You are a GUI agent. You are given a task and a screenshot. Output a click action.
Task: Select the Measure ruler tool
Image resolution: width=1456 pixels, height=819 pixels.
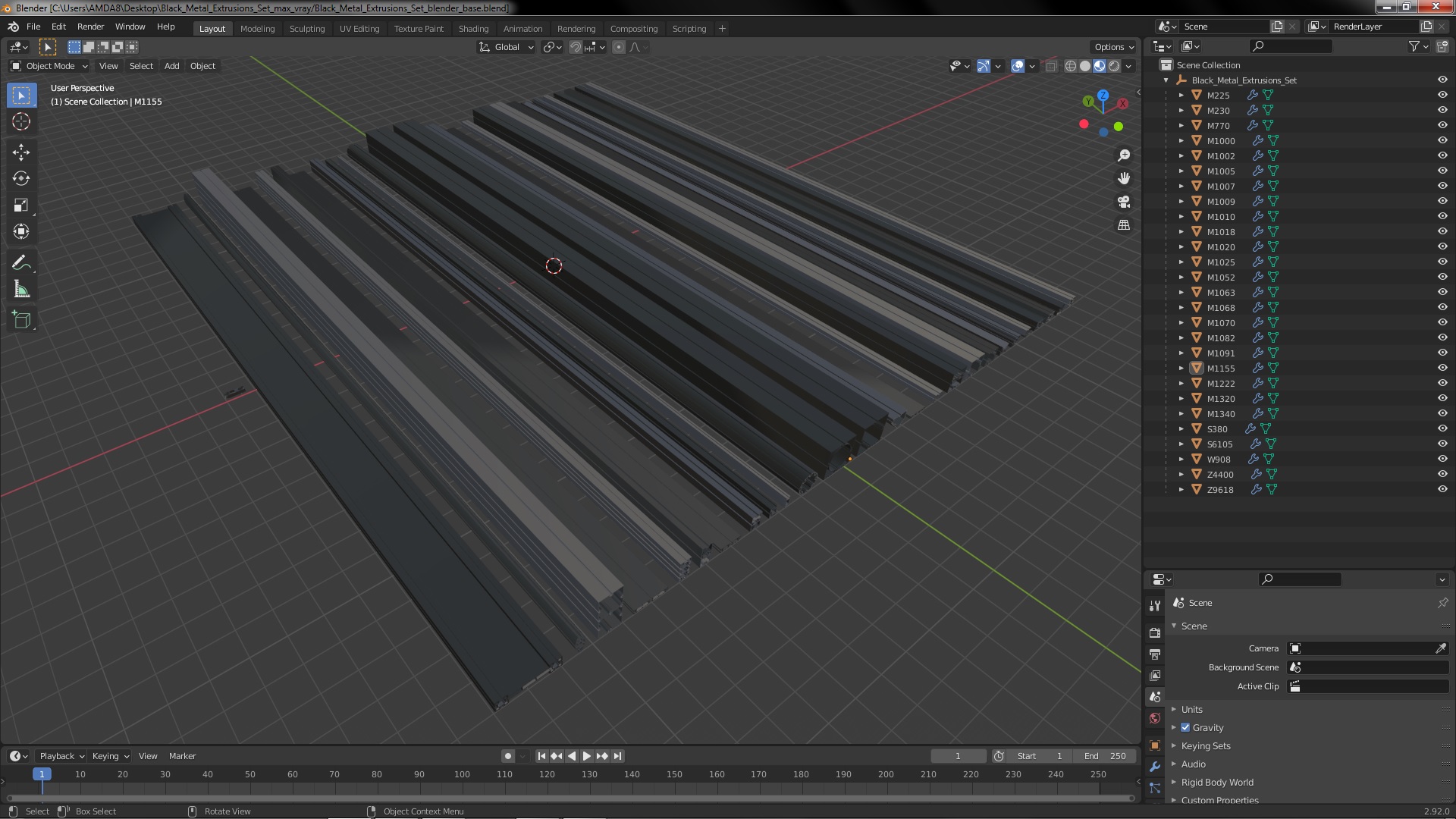coord(21,290)
